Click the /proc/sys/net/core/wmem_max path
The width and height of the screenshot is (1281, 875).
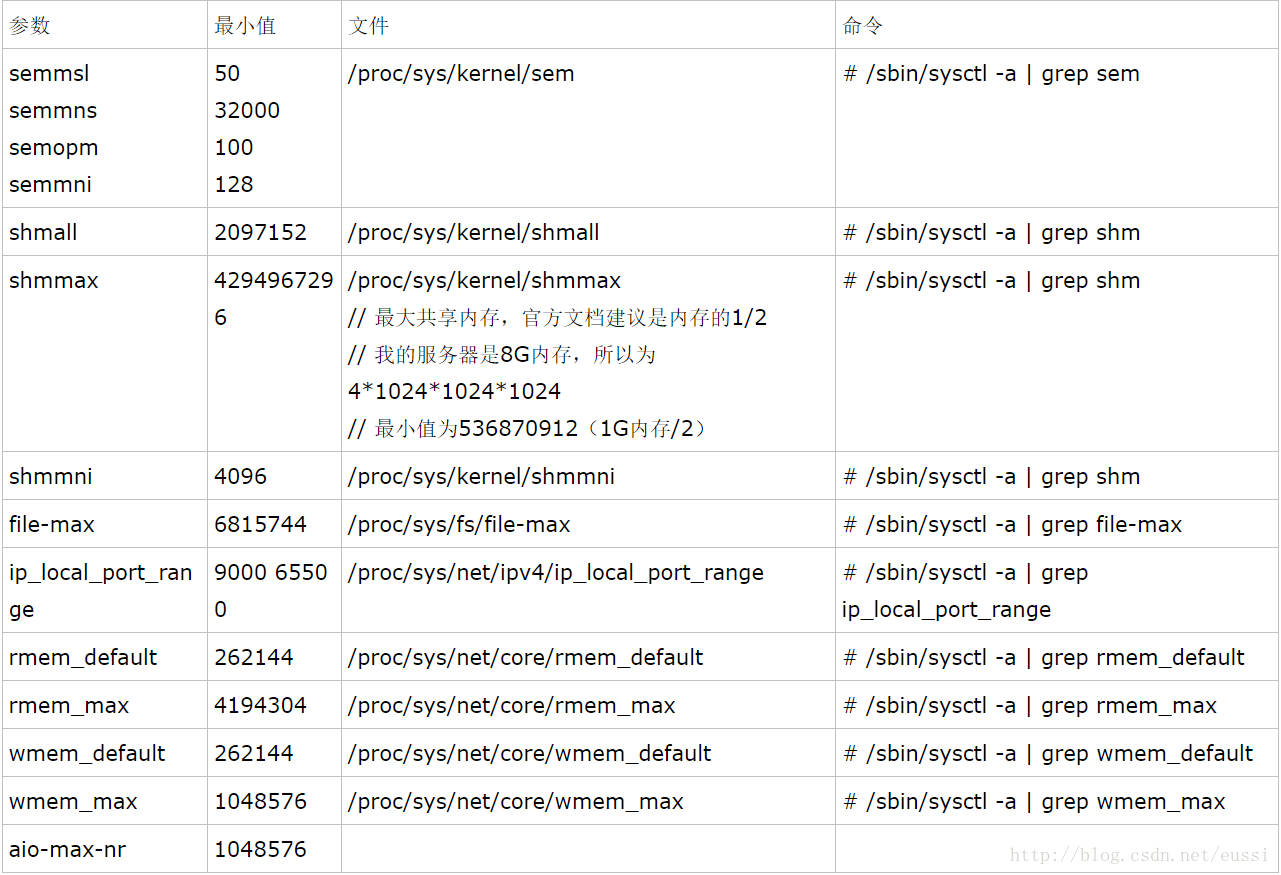point(516,801)
